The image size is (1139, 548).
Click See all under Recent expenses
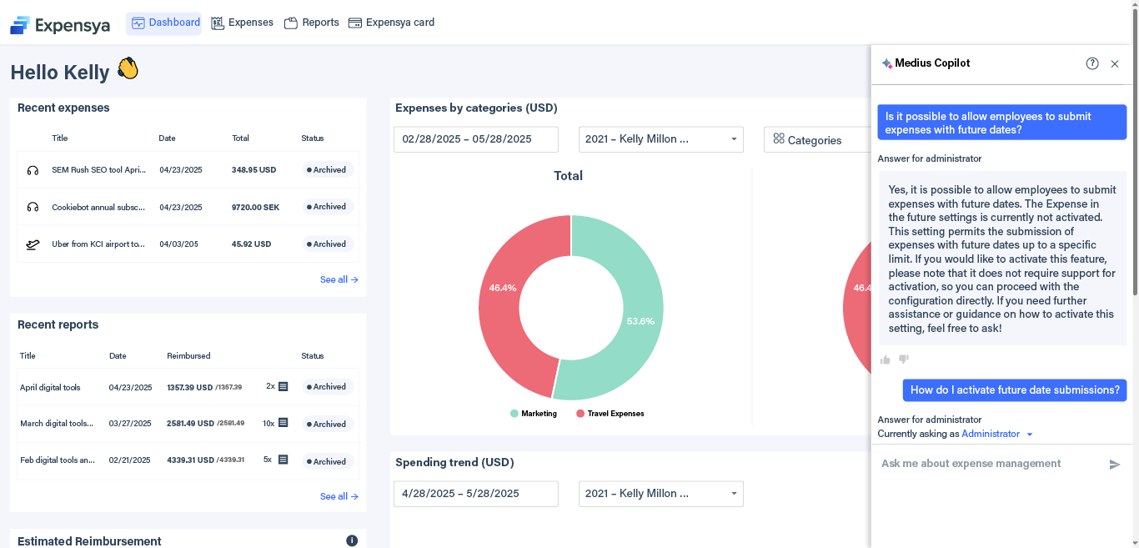pyautogui.click(x=339, y=279)
